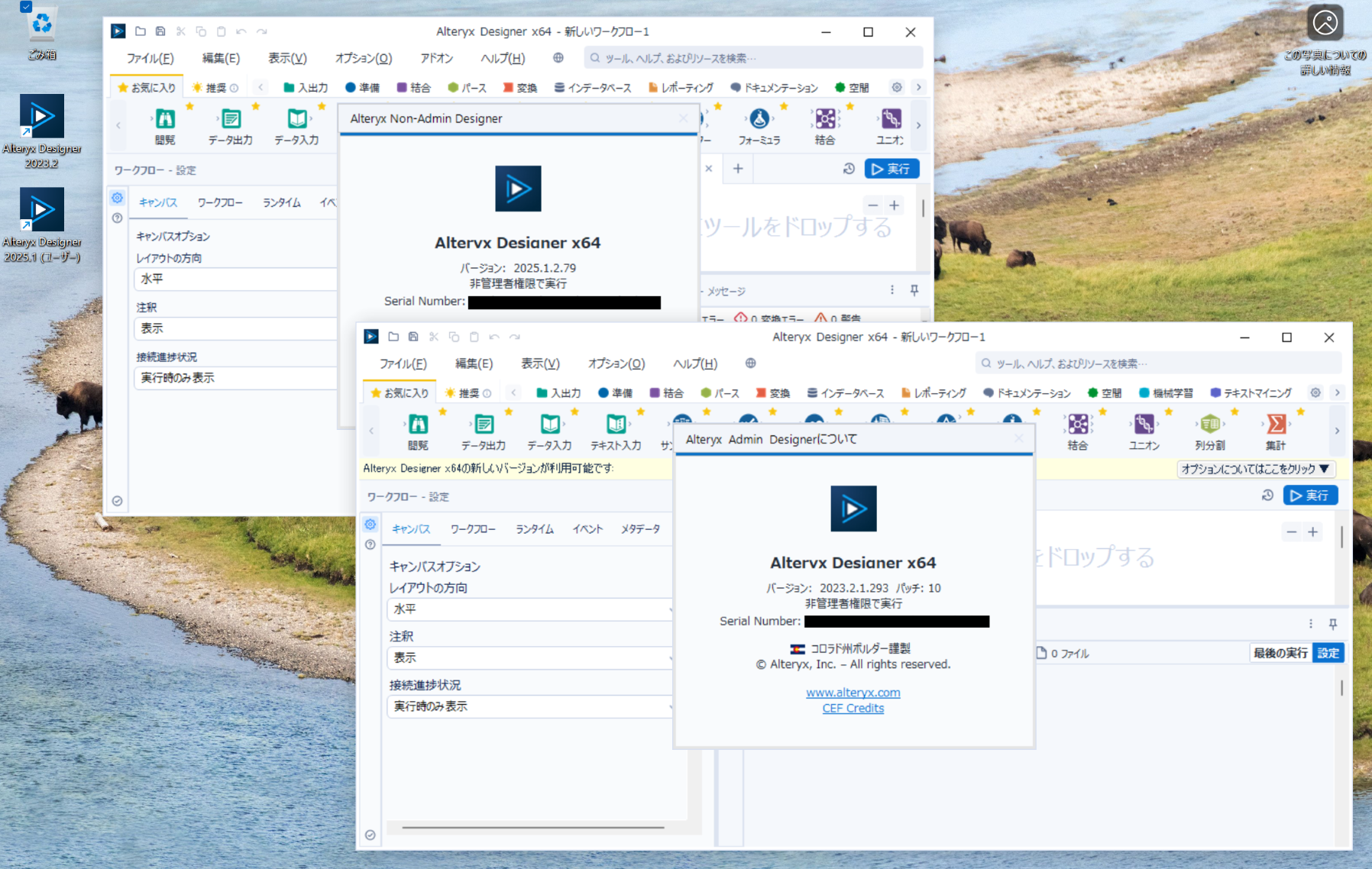Toggle favorite star on 閲覧 tool, front window

442,412
